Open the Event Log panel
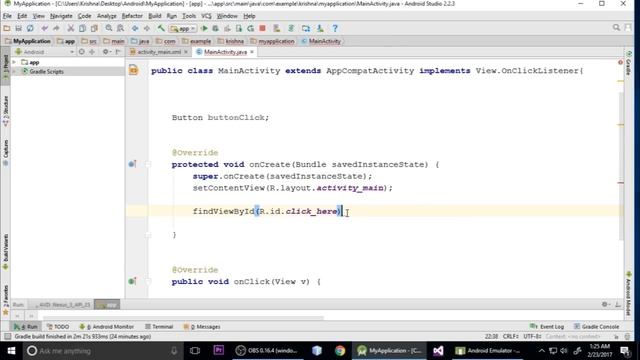 [x=547, y=327]
